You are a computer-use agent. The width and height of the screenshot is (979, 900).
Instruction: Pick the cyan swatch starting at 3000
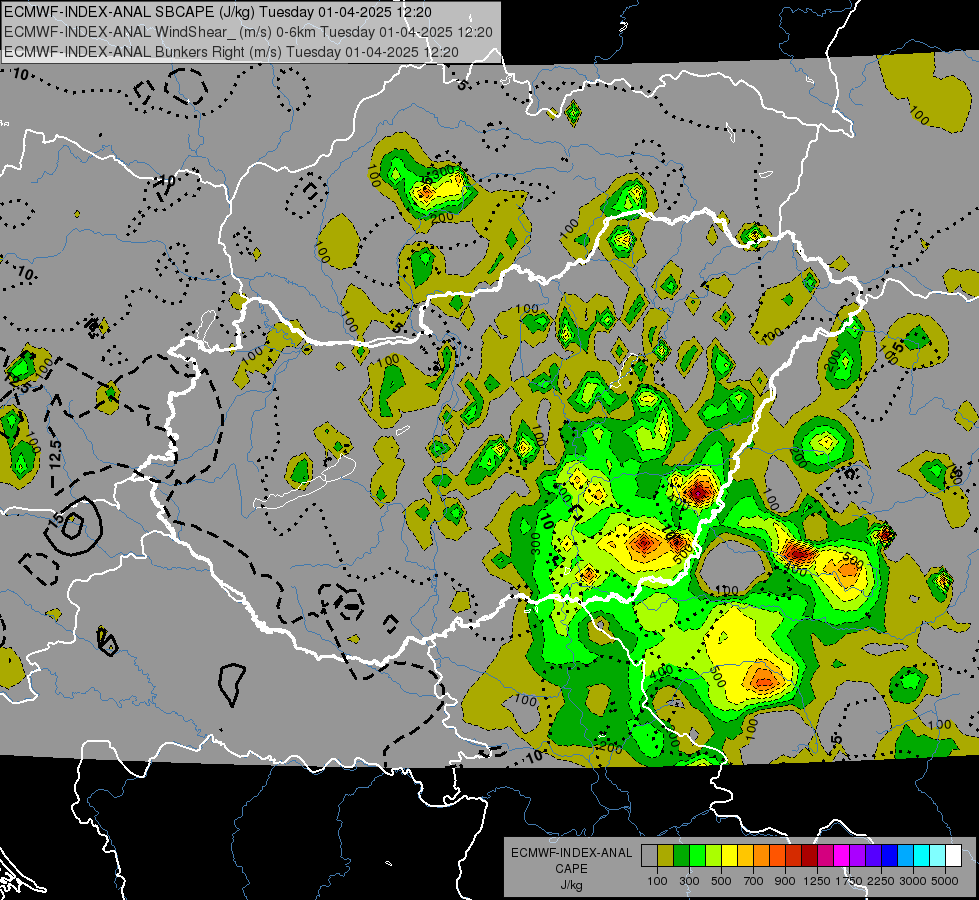922,855
